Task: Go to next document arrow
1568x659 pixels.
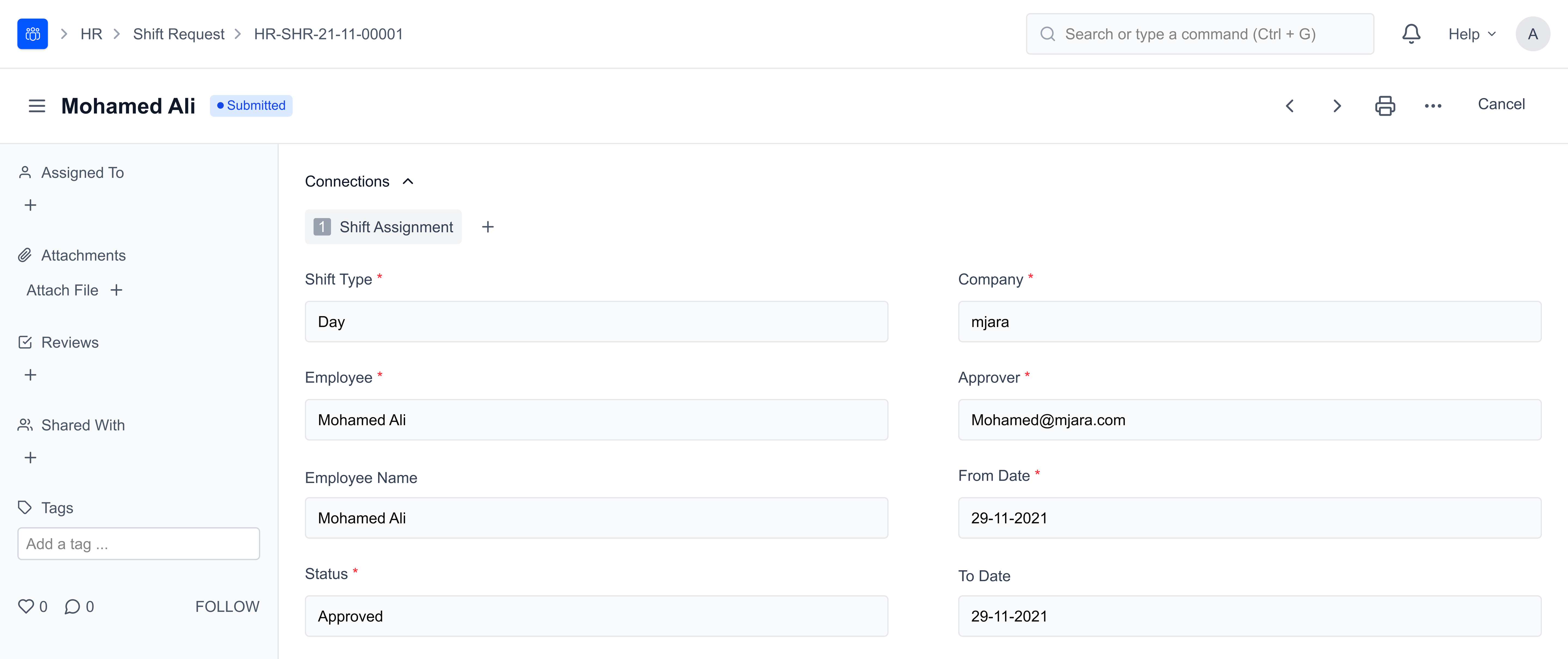Action: (1337, 106)
